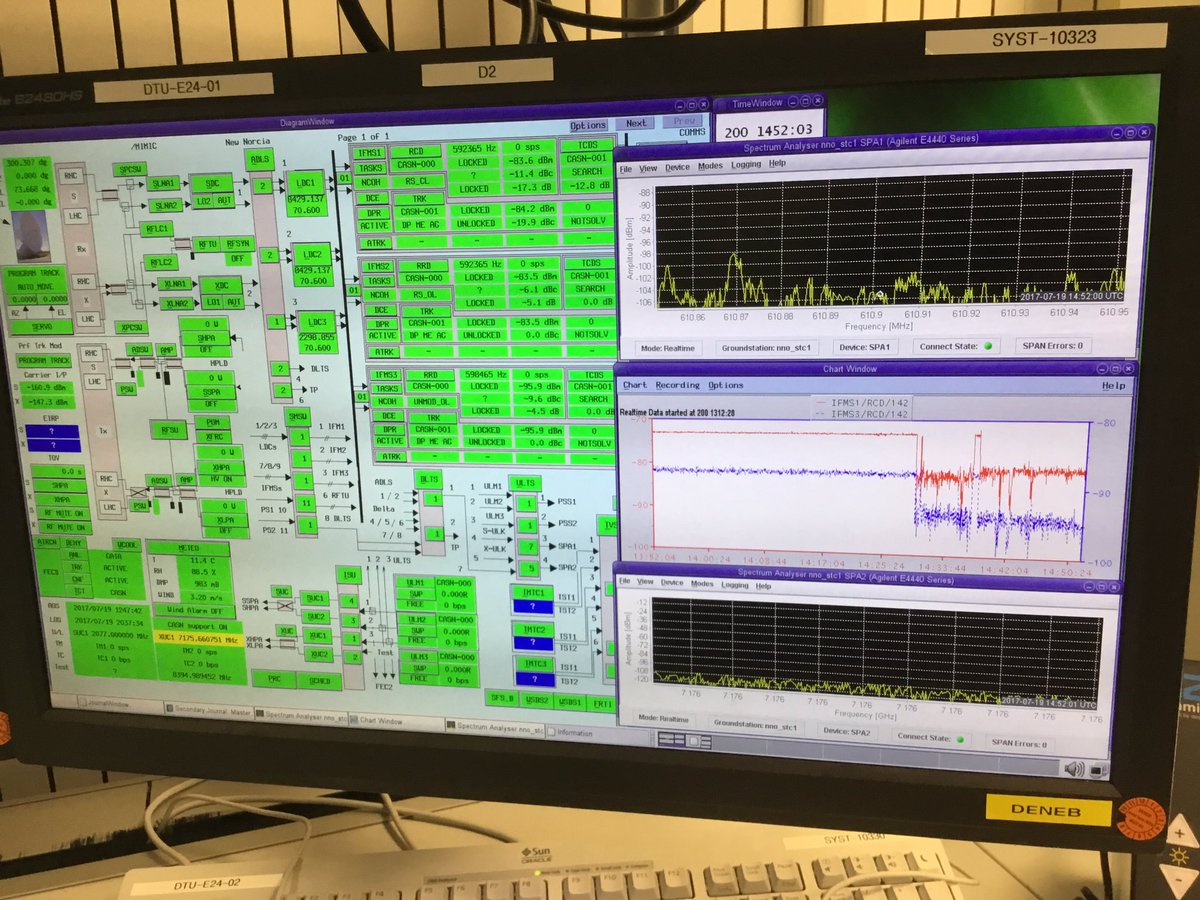Click the Connect State indicator of SPA2

[959, 739]
